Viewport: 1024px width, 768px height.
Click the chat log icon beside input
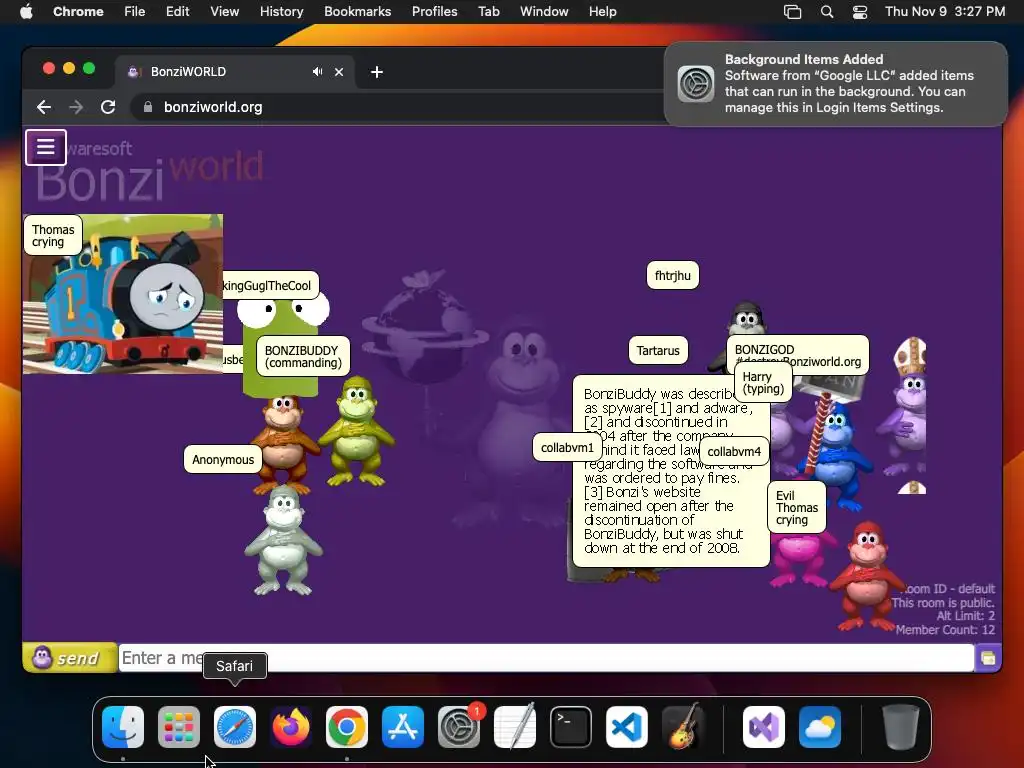point(988,658)
